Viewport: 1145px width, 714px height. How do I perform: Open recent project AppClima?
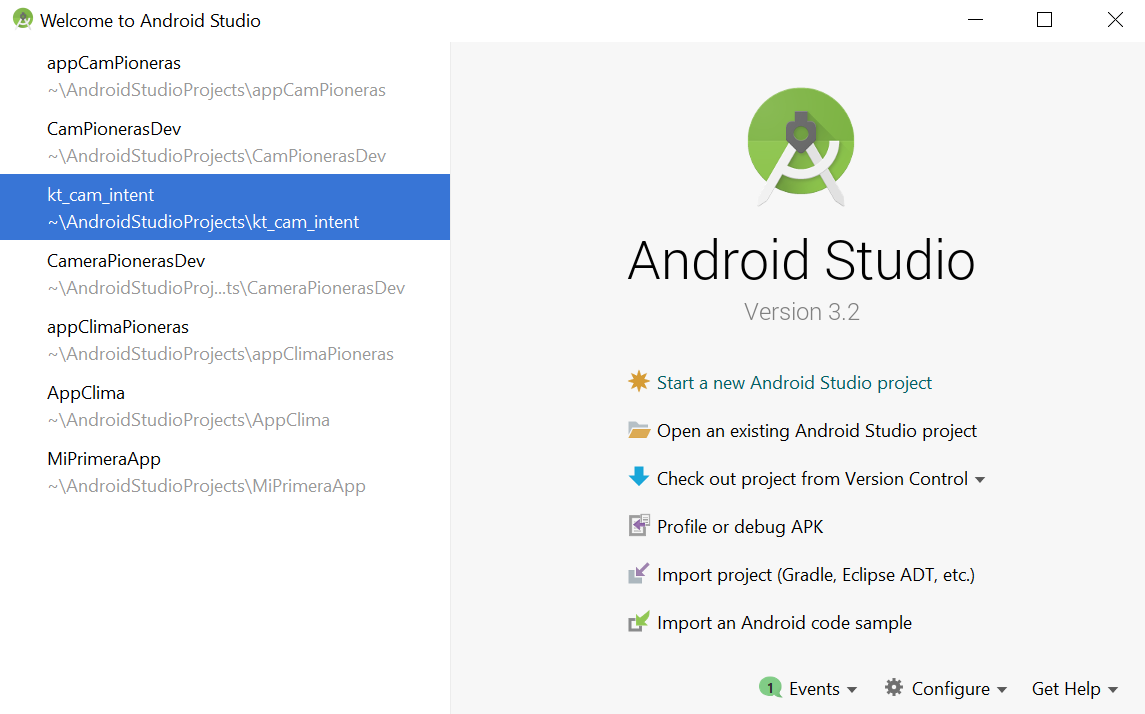tap(225, 405)
